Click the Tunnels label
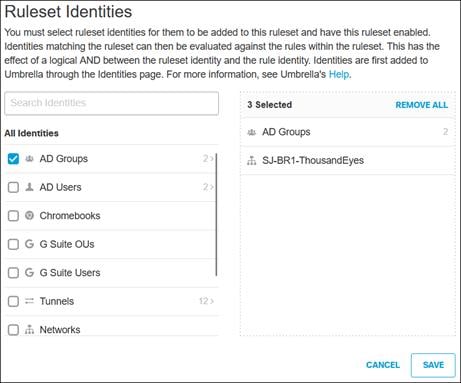 [57, 301]
